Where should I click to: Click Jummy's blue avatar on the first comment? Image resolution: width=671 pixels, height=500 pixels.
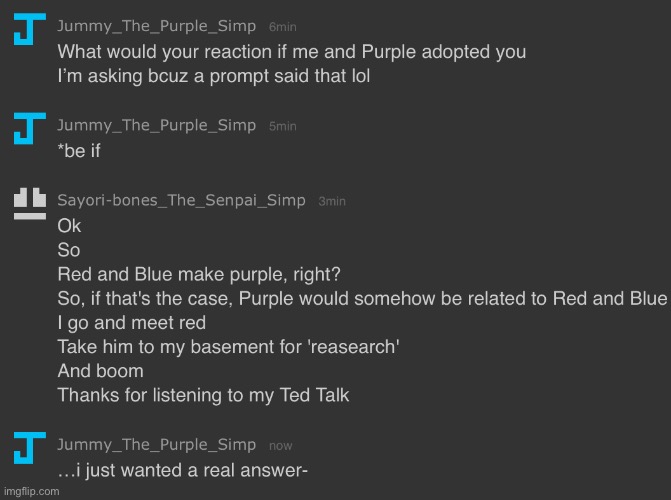pos(30,29)
